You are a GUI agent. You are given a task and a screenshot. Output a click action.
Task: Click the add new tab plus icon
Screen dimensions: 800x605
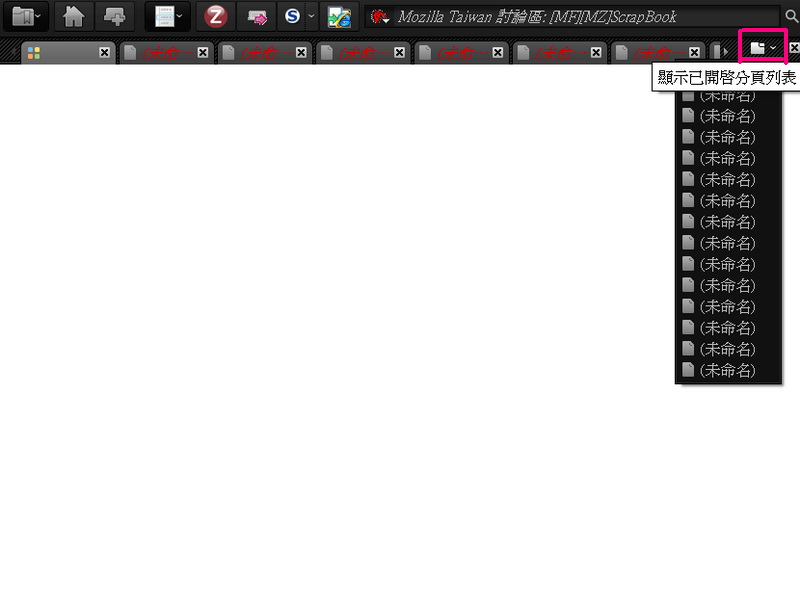tap(114, 17)
